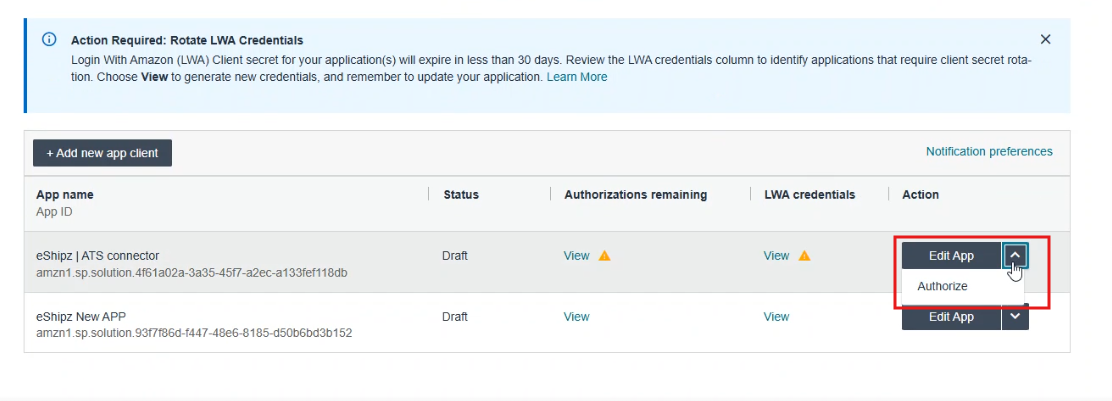Open the Learn More link
This screenshot has height=401, width=1112.
coord(576,77)
